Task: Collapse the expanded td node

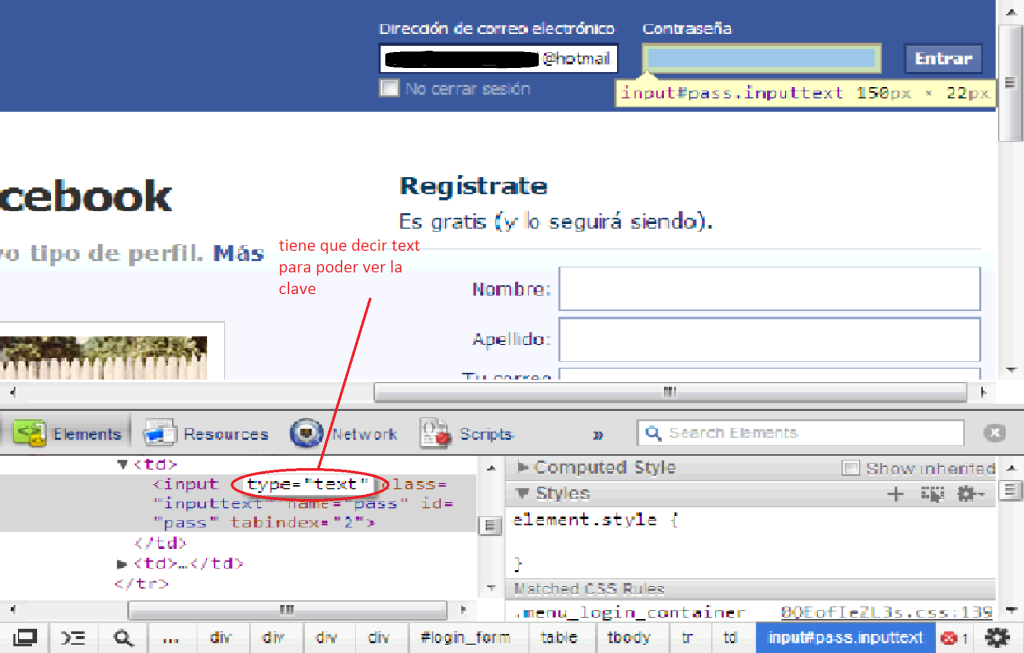Action: (122, 464)
